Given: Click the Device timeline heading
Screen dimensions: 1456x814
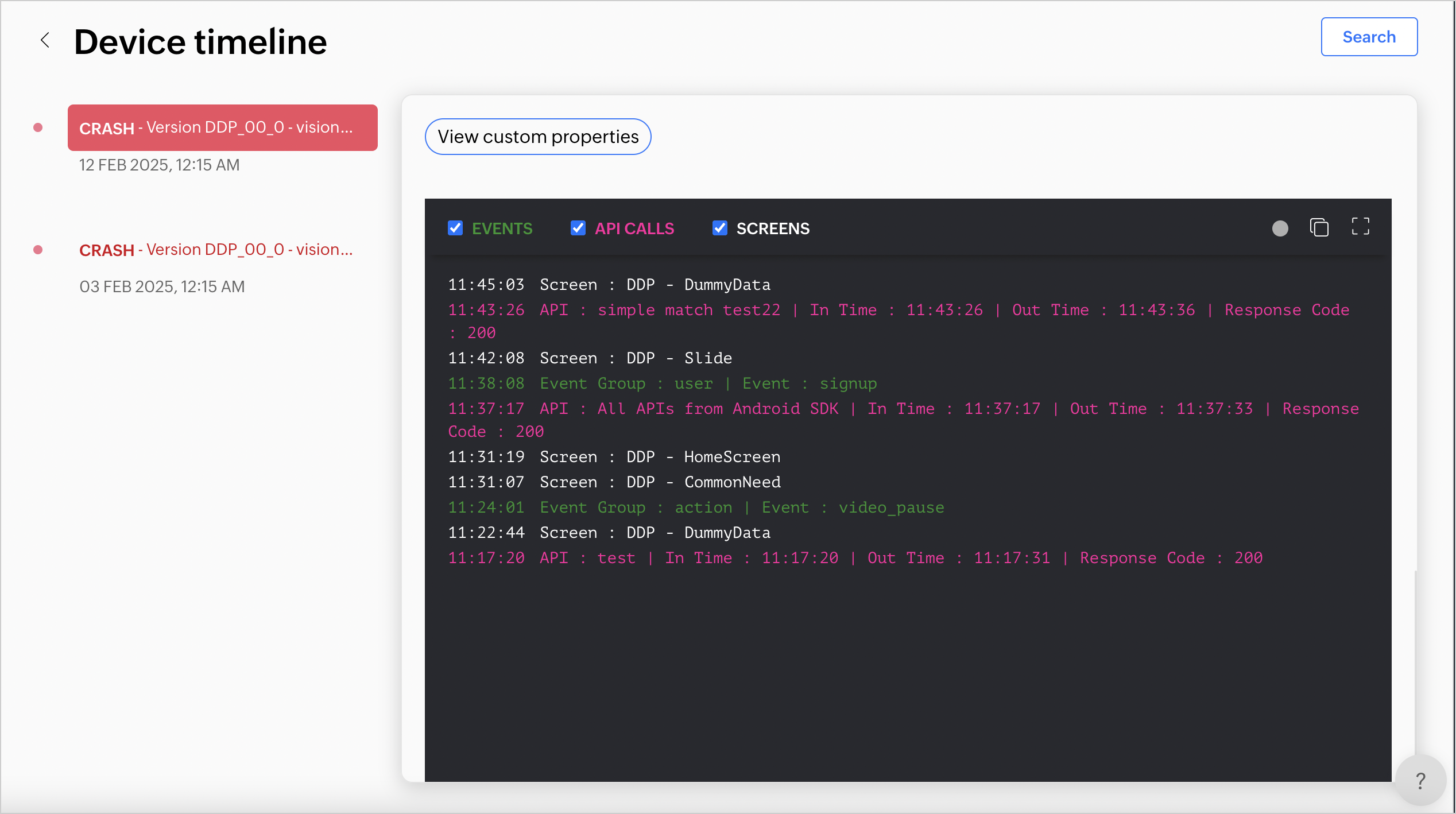Looking at the screenshot, I should point(200,41).
